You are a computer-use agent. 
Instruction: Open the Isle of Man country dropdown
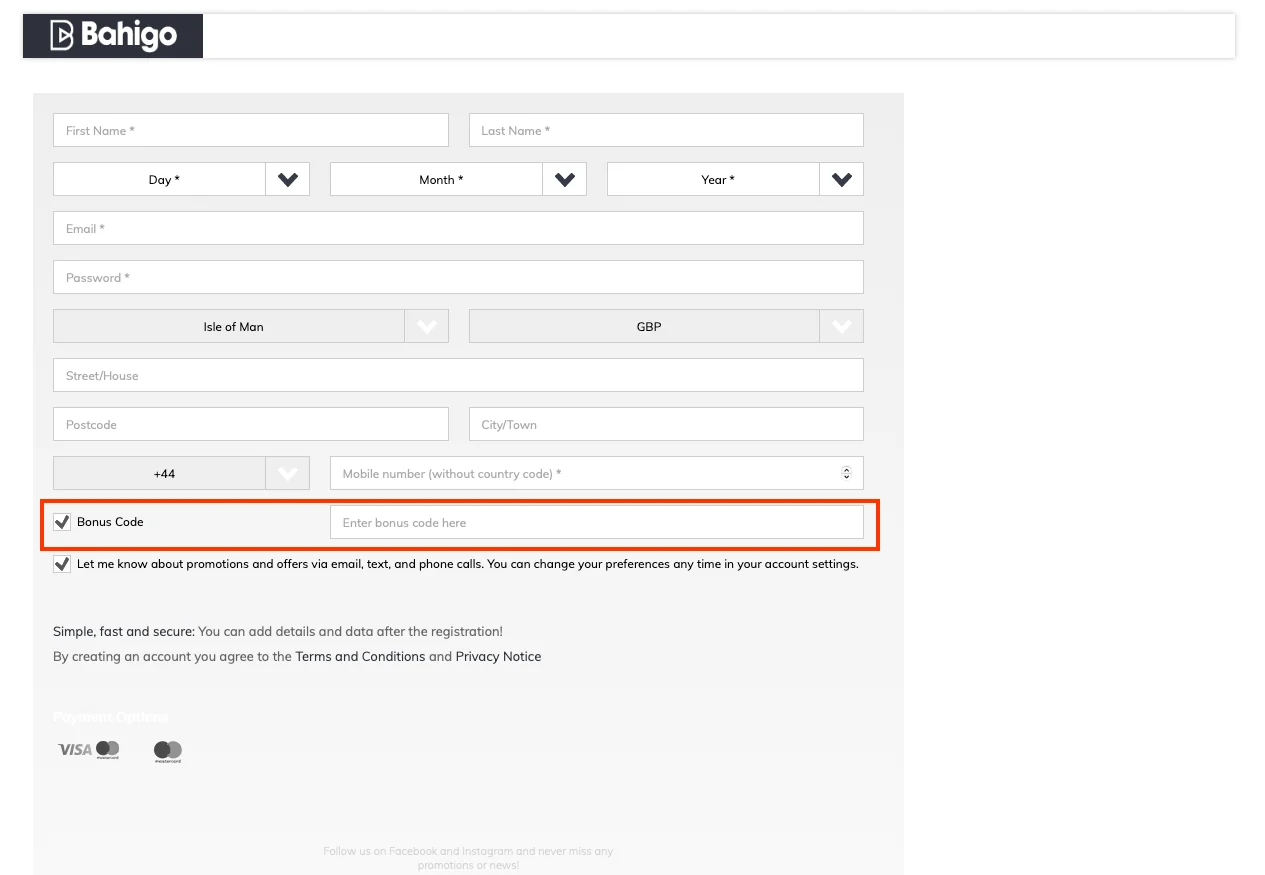click(250, 327)
